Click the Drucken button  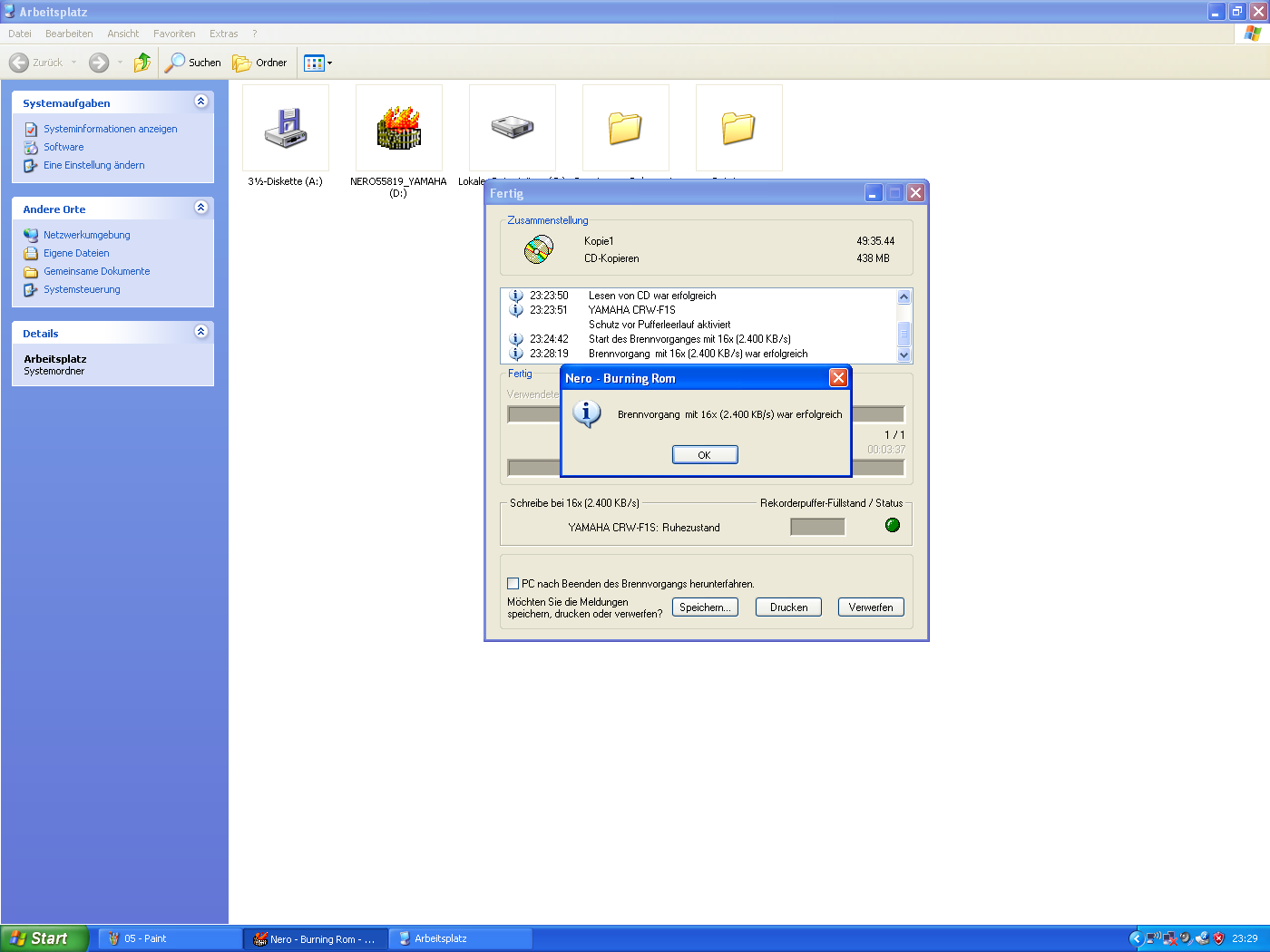pos(788,607)
